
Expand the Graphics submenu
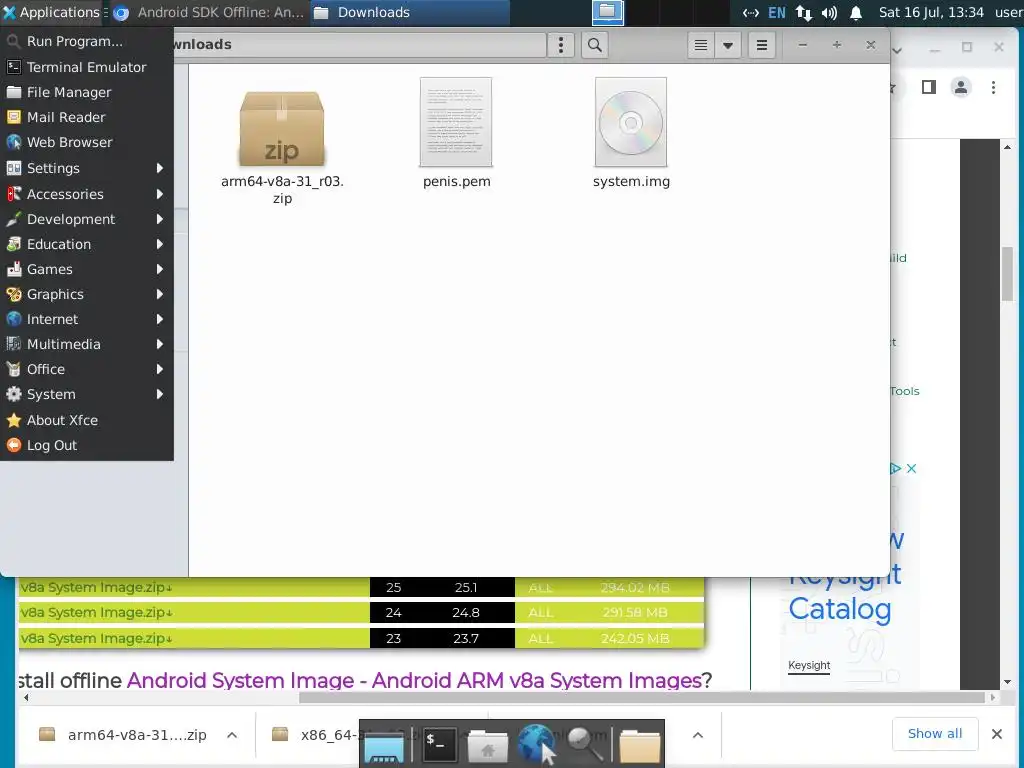[87, 294]
